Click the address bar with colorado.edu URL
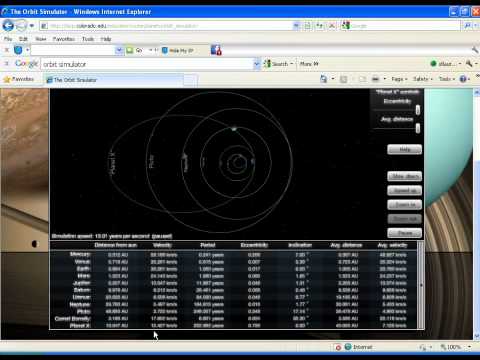The height and width of the screenshot is (360, 480). (x=166, y=26)
